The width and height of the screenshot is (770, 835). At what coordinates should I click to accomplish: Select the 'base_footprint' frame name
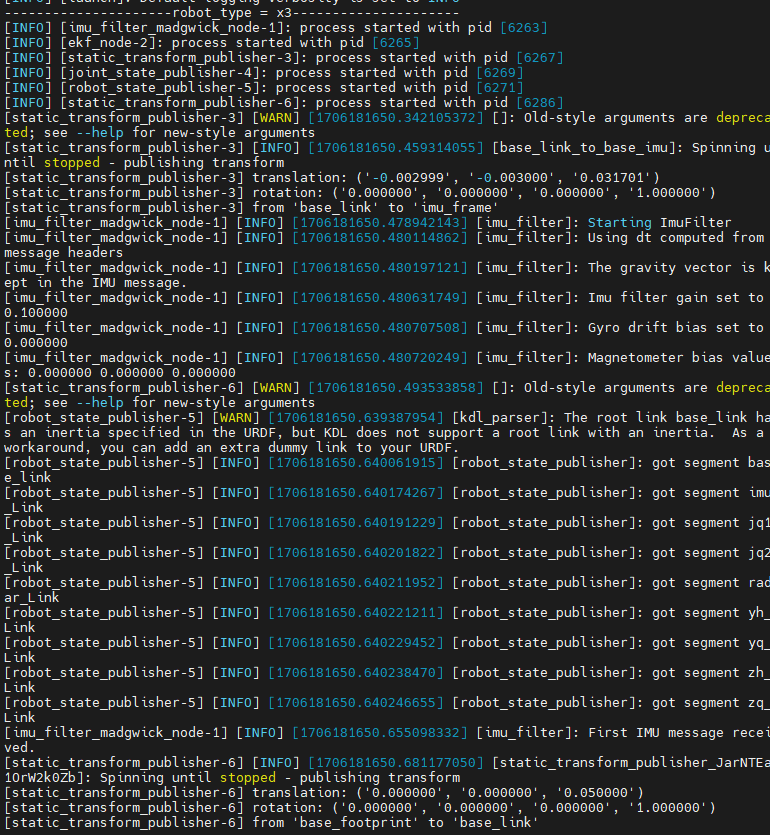point(356,823)
